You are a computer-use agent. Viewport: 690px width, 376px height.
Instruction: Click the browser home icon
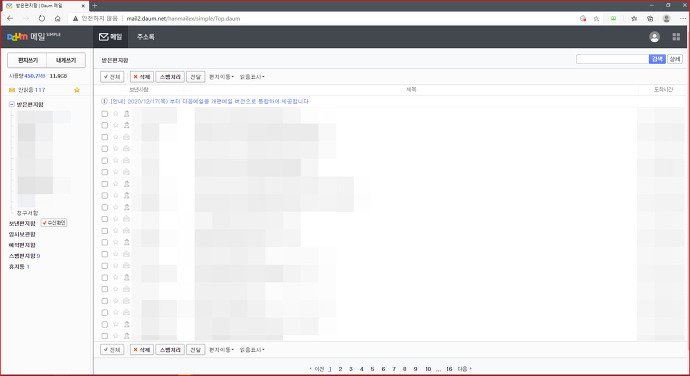[x=58, y=18]
